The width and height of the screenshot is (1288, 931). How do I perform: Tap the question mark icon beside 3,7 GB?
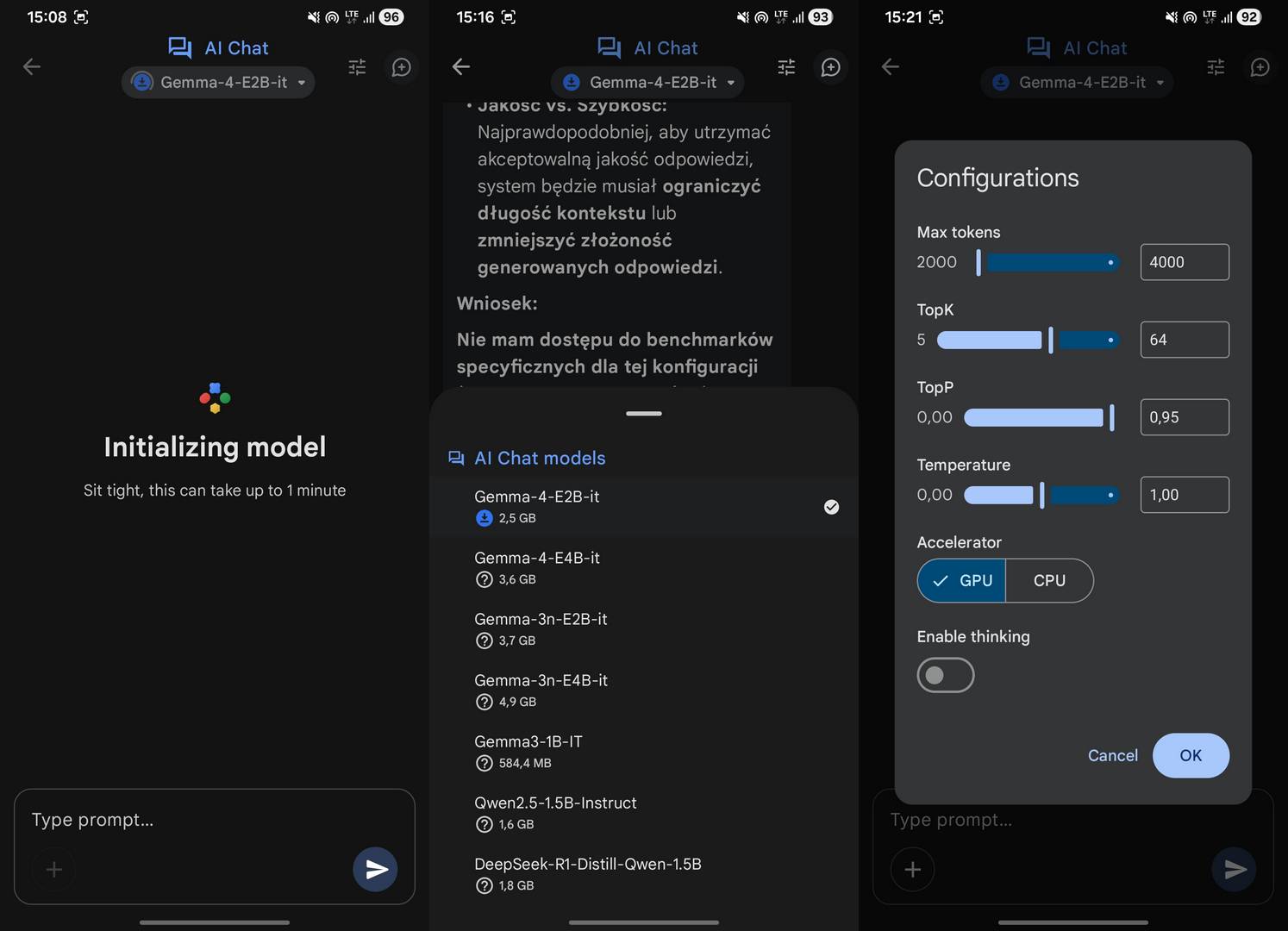pos(485,640)
